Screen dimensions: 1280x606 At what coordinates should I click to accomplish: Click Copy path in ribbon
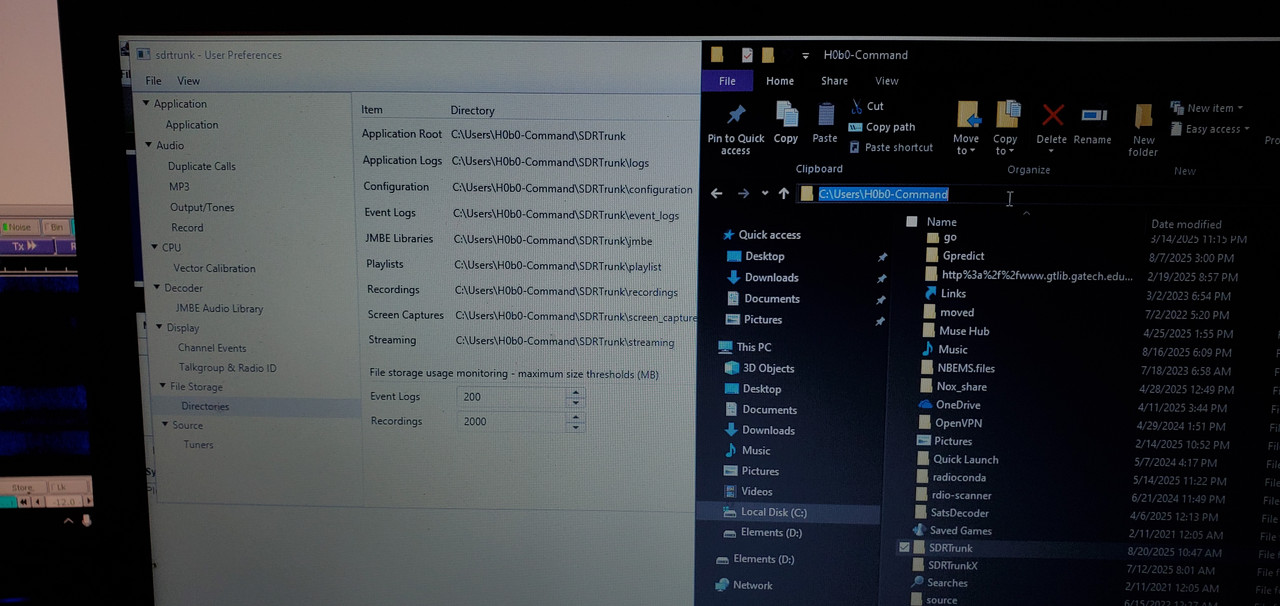pyautogui.click(x=881, y=127)
